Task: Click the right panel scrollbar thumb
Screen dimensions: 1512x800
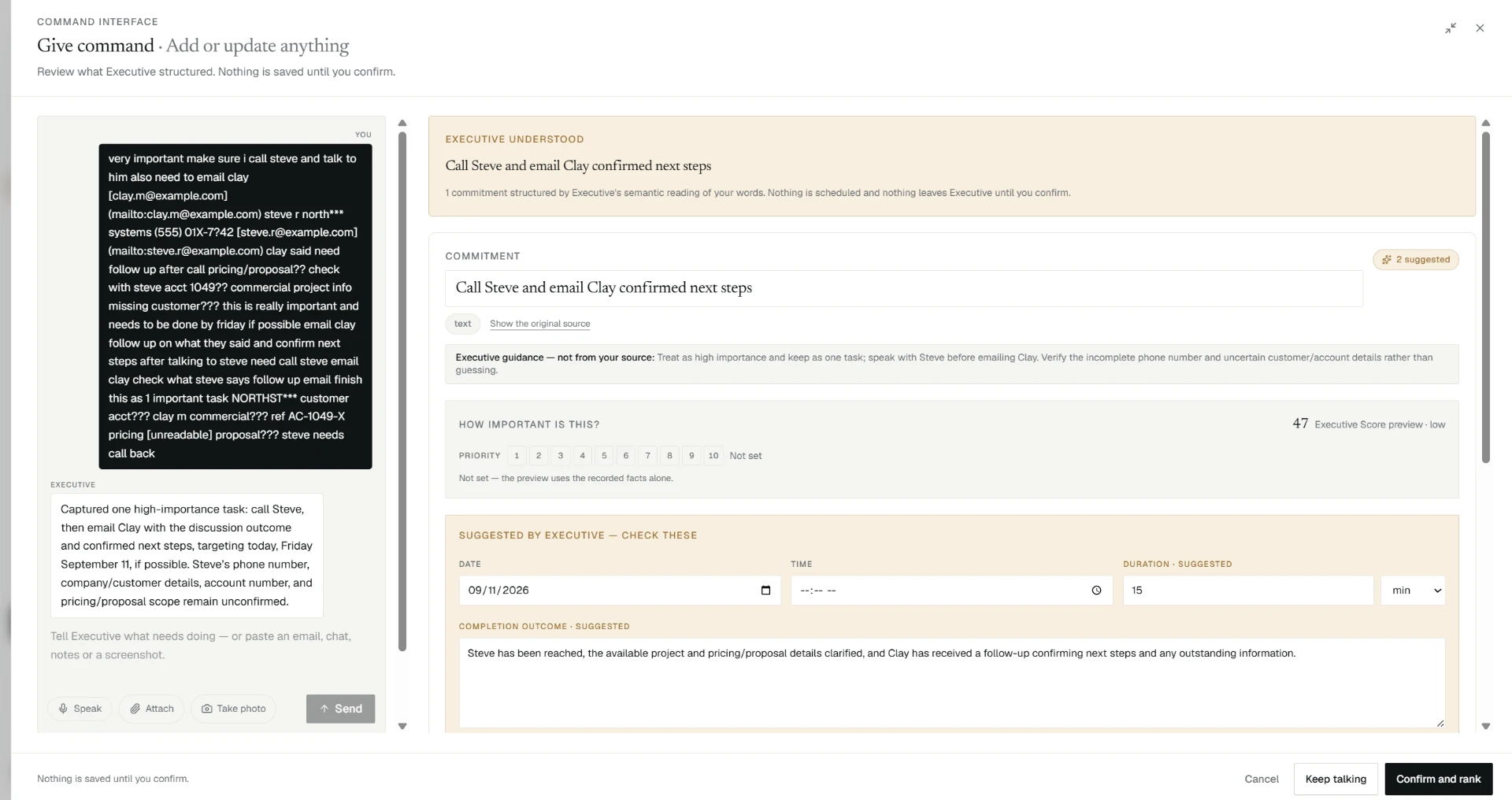Action: [x=1486, y=298]
